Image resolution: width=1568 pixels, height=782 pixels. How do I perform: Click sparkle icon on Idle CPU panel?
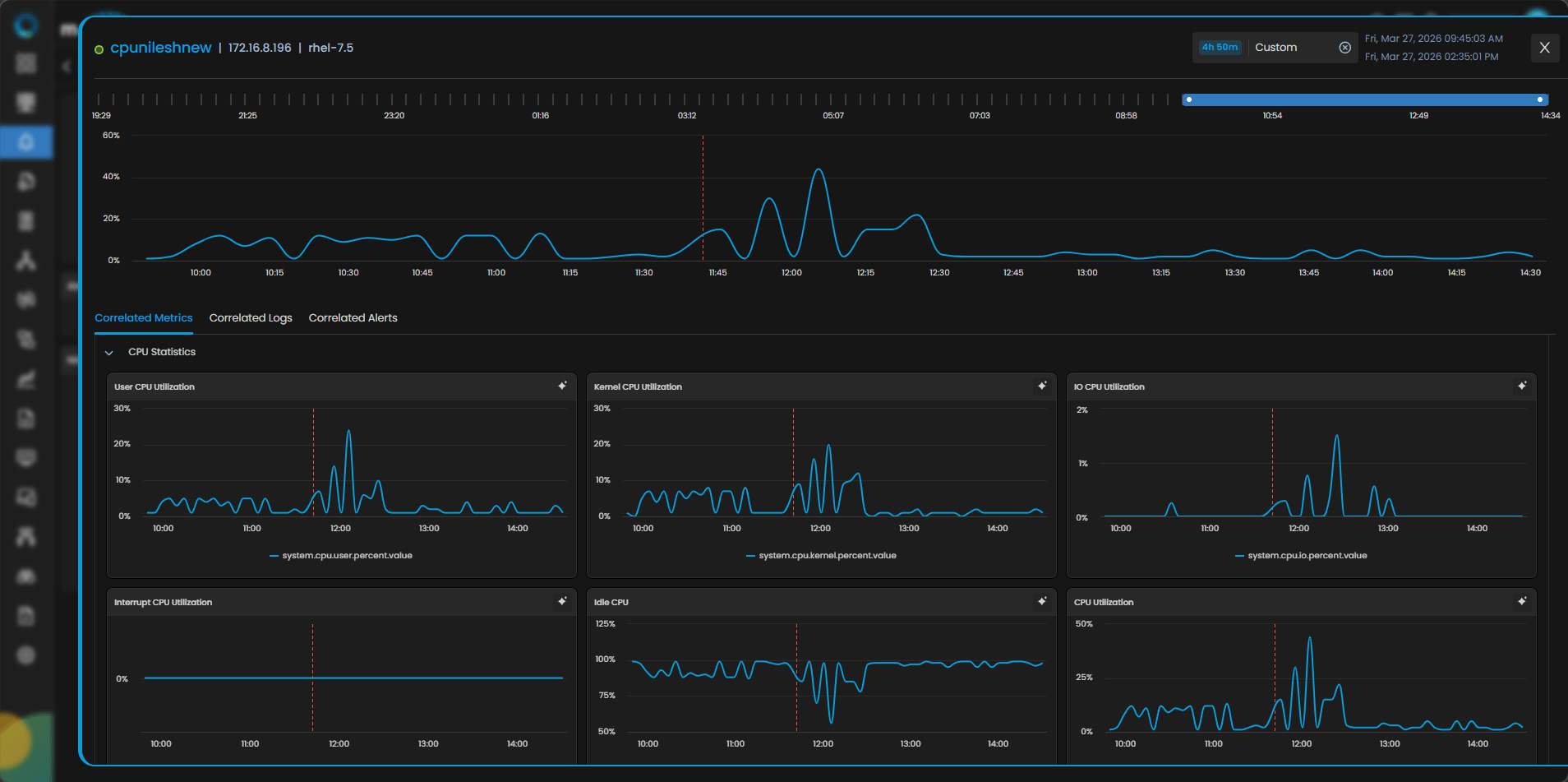(1042, 601)
